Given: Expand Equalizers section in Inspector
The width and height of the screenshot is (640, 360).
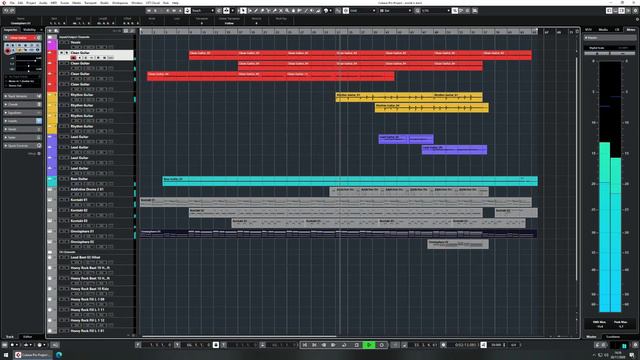Looking at the screenshot, I should (x=22, y=113).
